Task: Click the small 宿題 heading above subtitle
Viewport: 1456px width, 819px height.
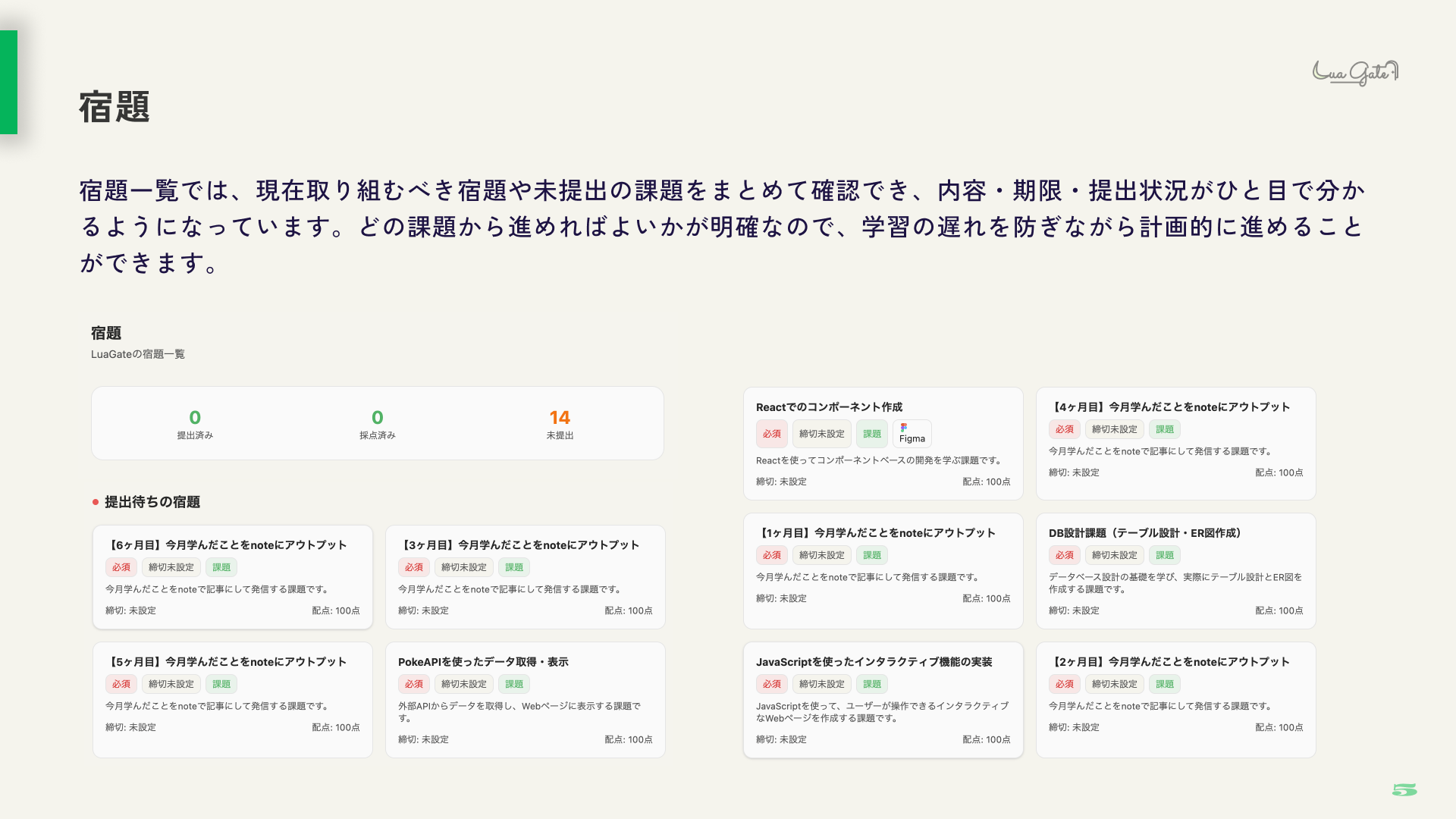Action: pyautogui.click(x=106, y=333)
